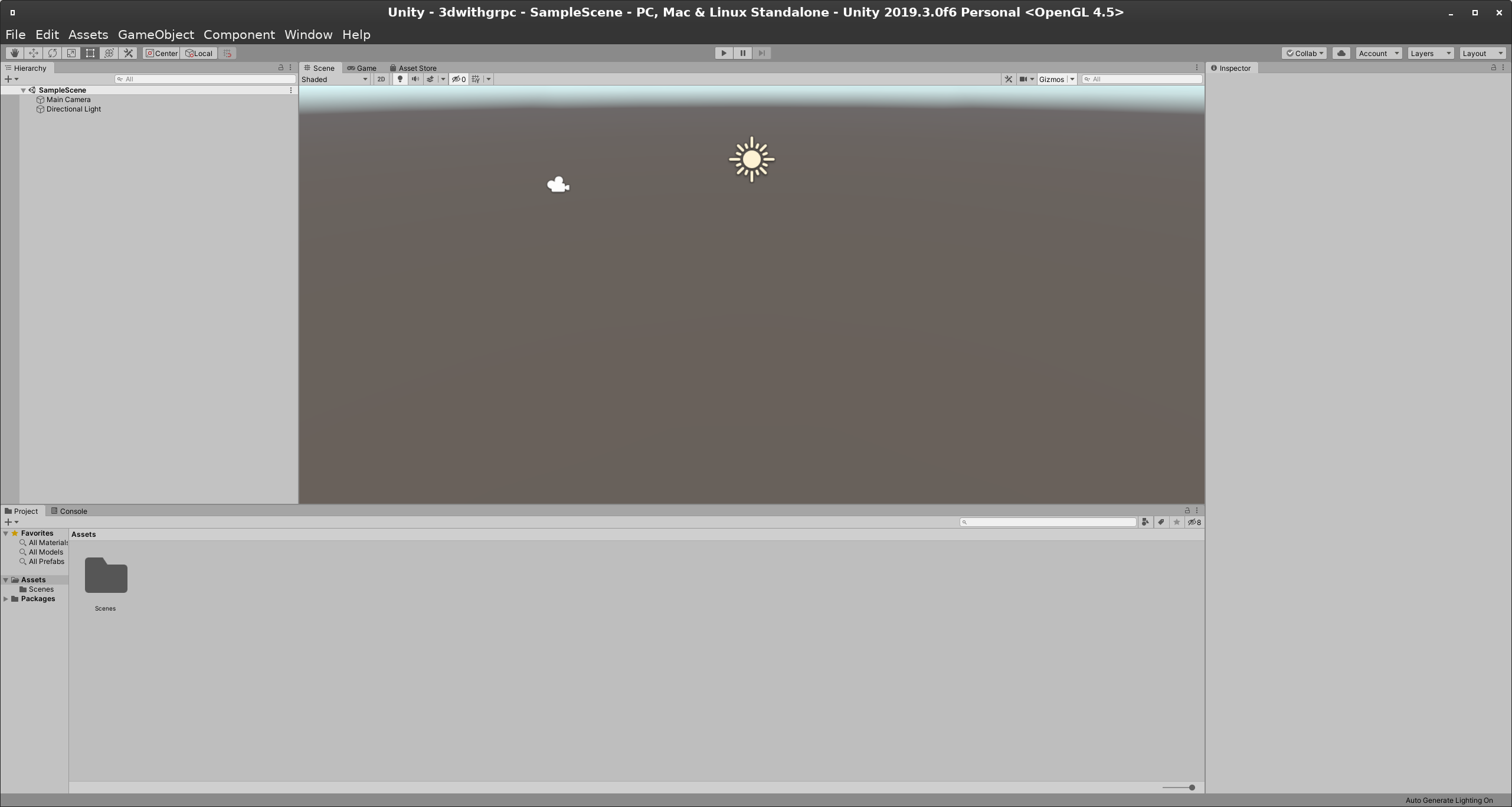Click the scene camera settings wrench icon
Screen dimensions: 1512x807
[1007, 78]
